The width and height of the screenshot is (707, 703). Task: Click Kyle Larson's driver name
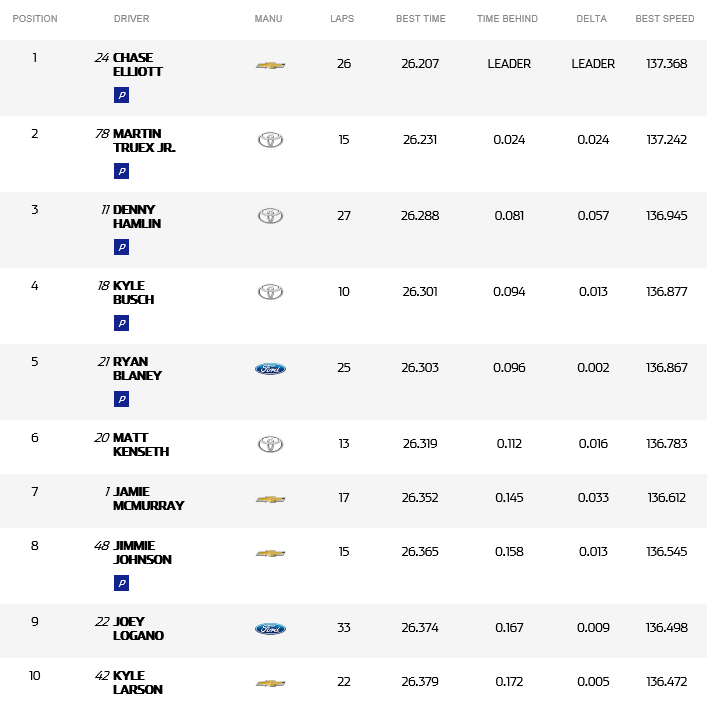coord(137,683)
